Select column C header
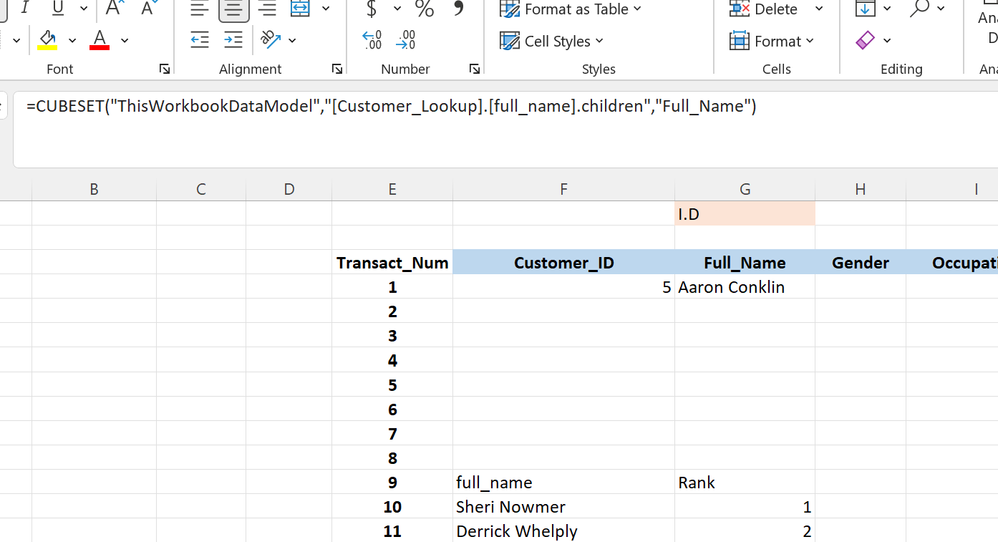The height and width of the screenshot is (542, 998). click(x=201, y=189)
